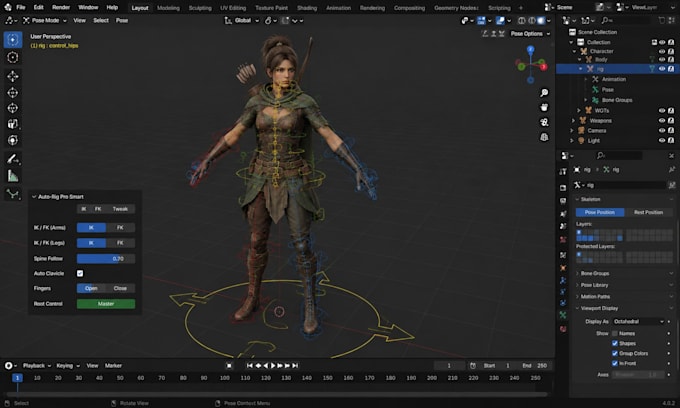Image resolution: width=680 pixels, height=408 pixels.
Task: Click the Rest Position button
Action: 648,212
